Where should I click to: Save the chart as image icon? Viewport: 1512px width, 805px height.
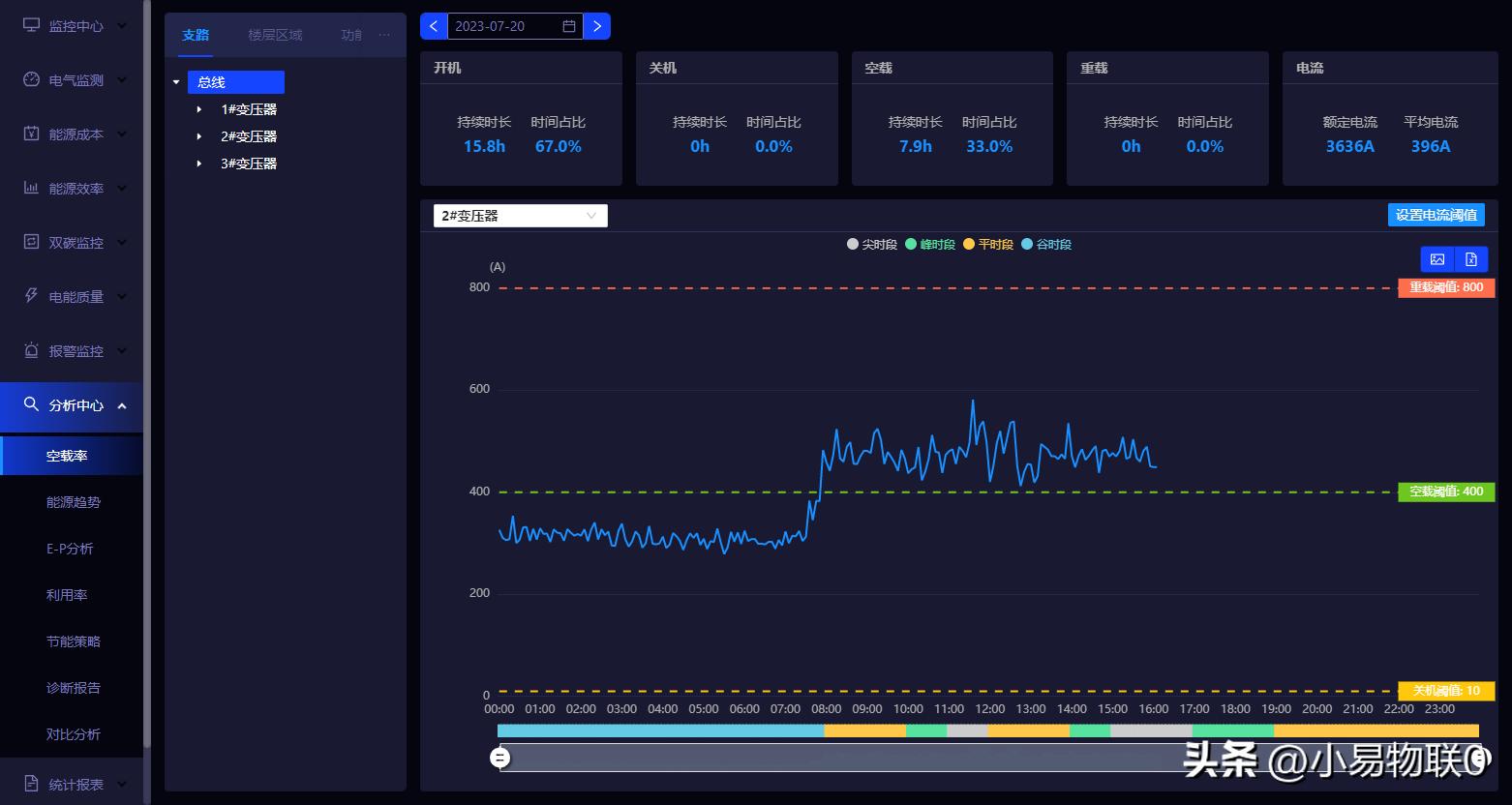coord(1437,259)
